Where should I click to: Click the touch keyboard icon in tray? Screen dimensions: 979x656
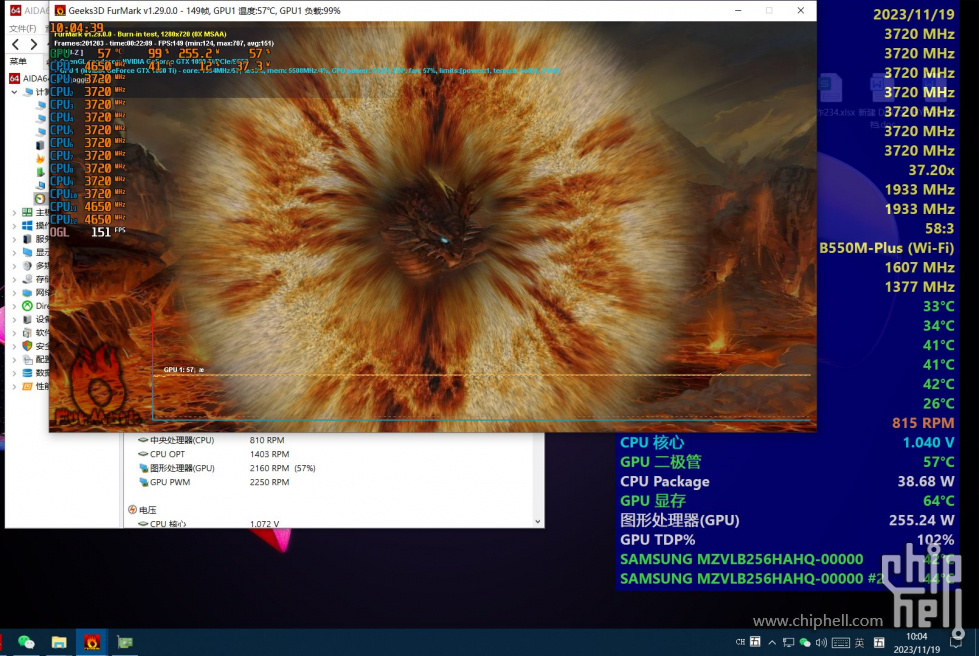[x=840, y=642]
